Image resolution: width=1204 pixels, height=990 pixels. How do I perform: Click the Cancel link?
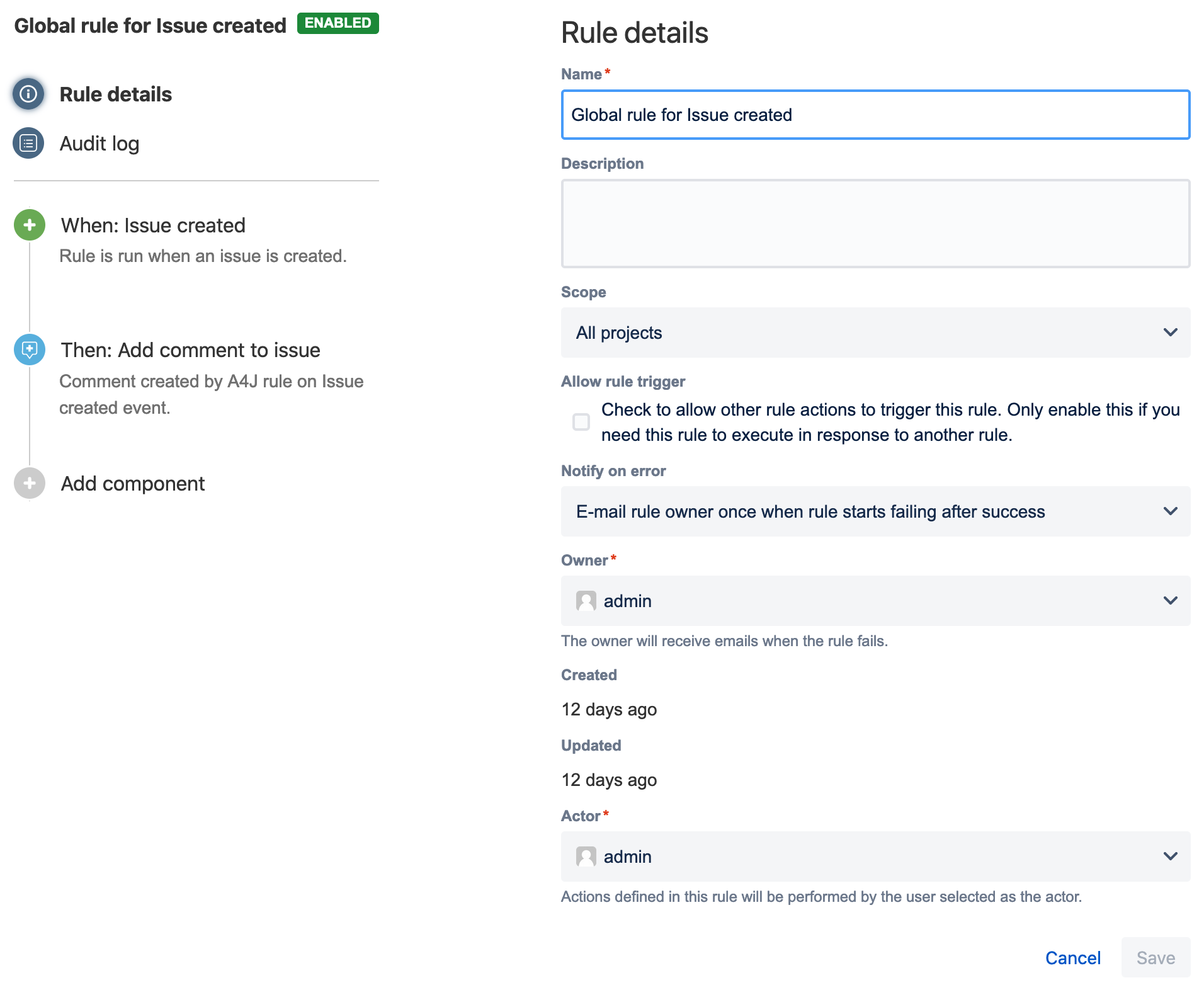tap(1072, 958)
